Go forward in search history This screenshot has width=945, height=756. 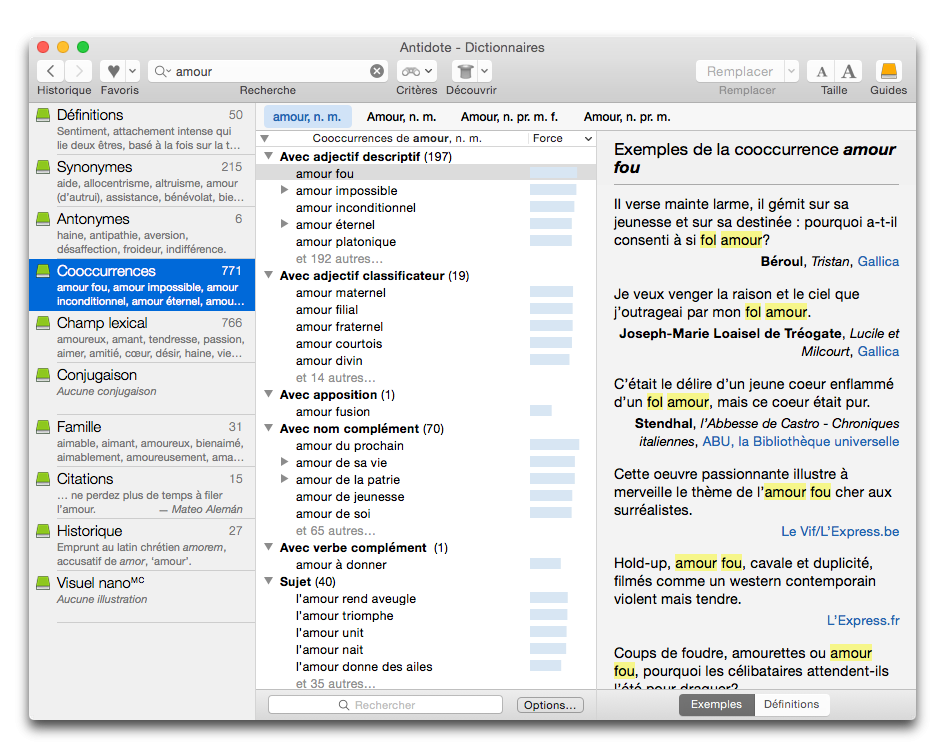pos(79,71)
